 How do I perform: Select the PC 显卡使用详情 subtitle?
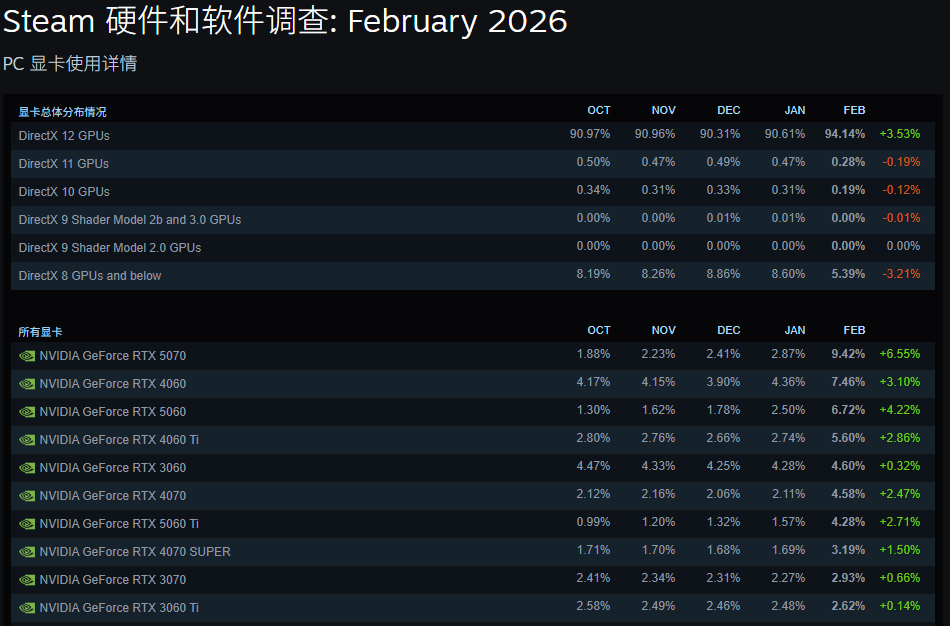coord(70,64)
